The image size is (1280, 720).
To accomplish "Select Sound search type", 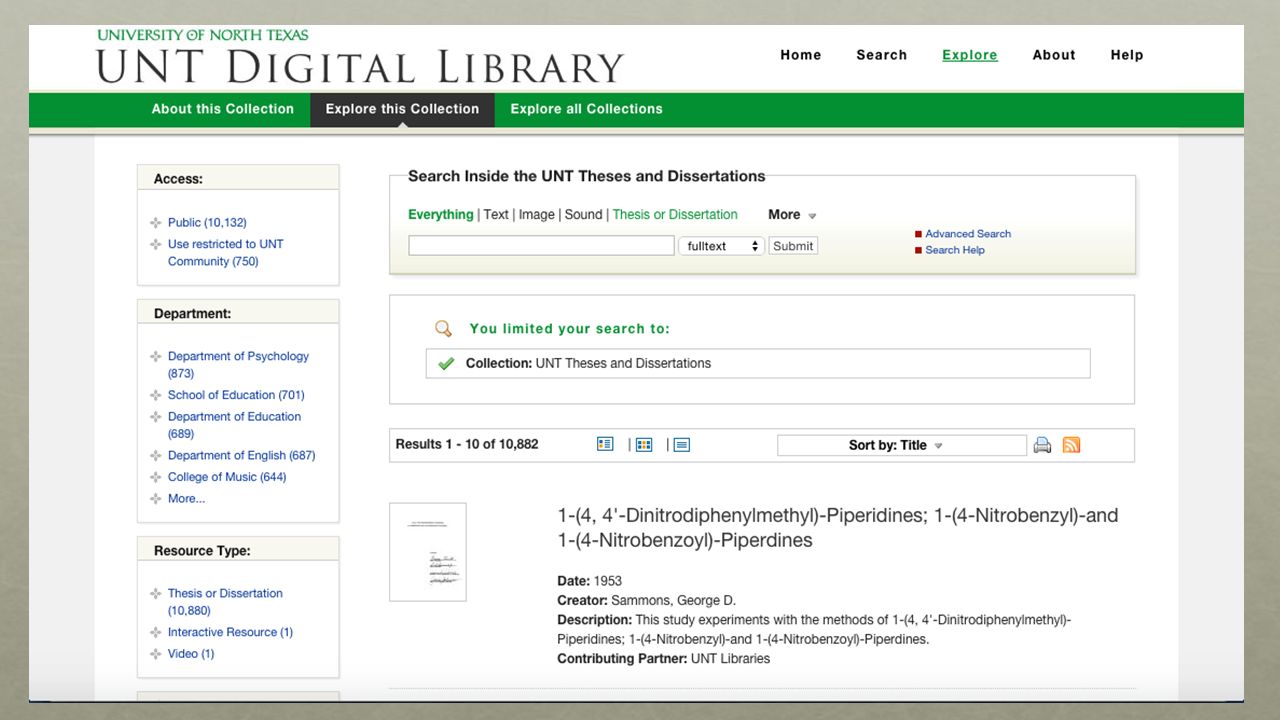I will (x=584, y=215).
